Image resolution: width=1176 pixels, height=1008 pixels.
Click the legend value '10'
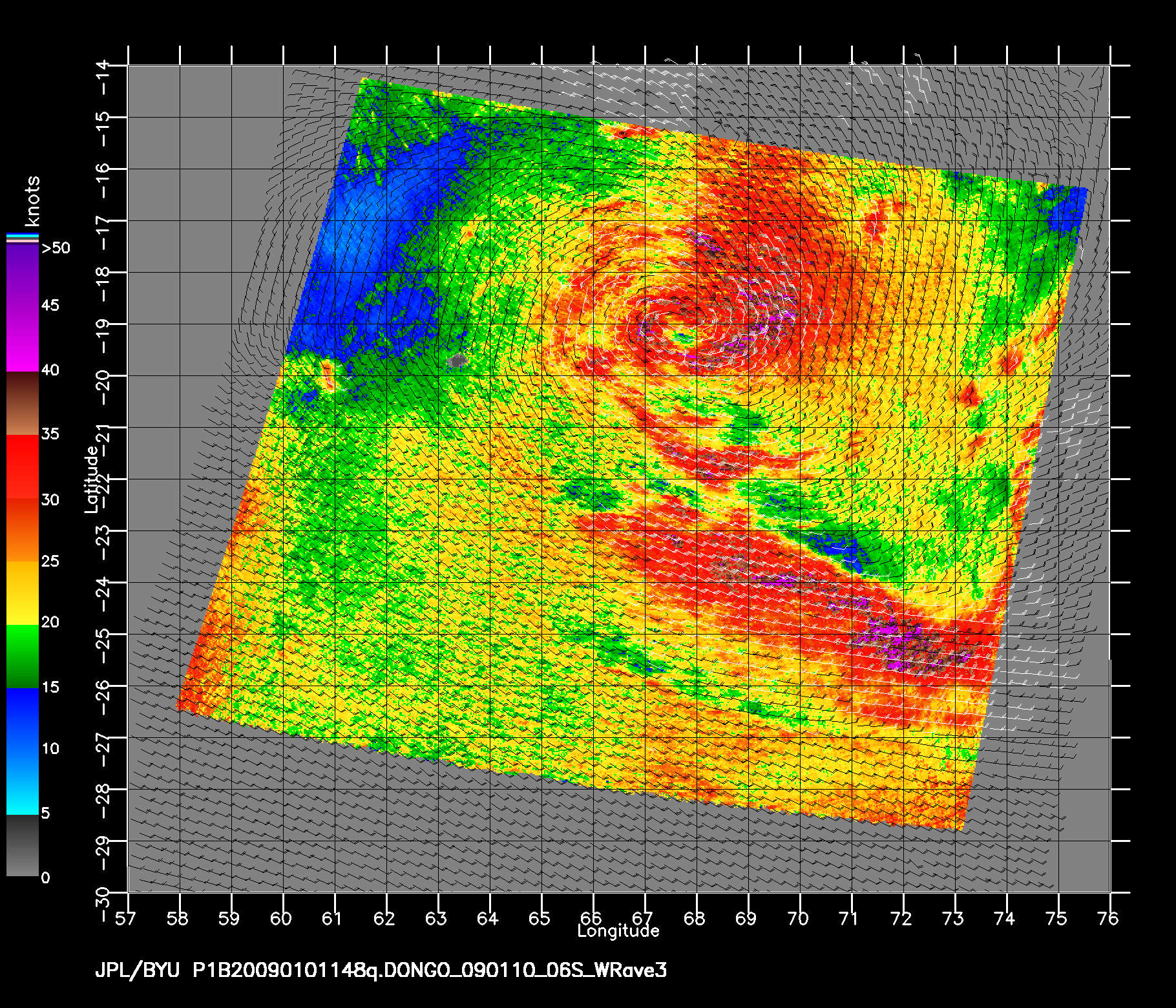[x=50, y=749]
